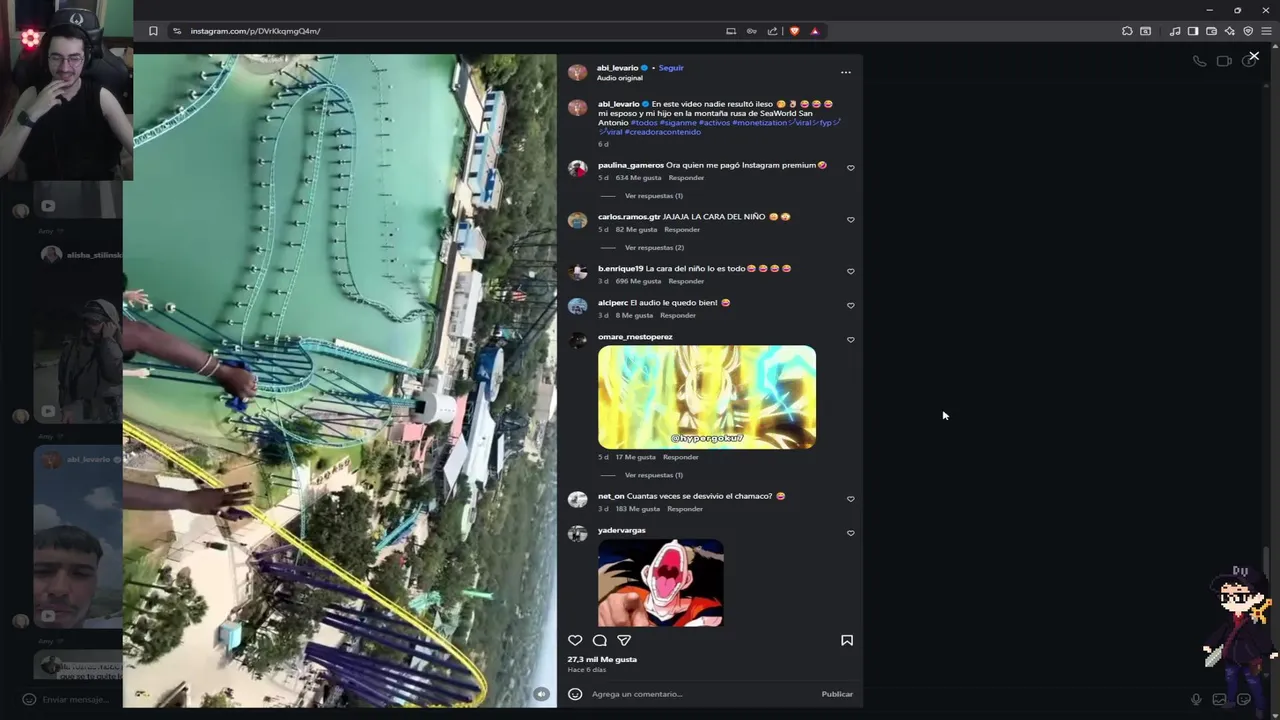Image resolution: width=1280 pixels, height=720 pixels.
Task: Open the search tabs icon in the toolbar
Action: click(1145, 31)
